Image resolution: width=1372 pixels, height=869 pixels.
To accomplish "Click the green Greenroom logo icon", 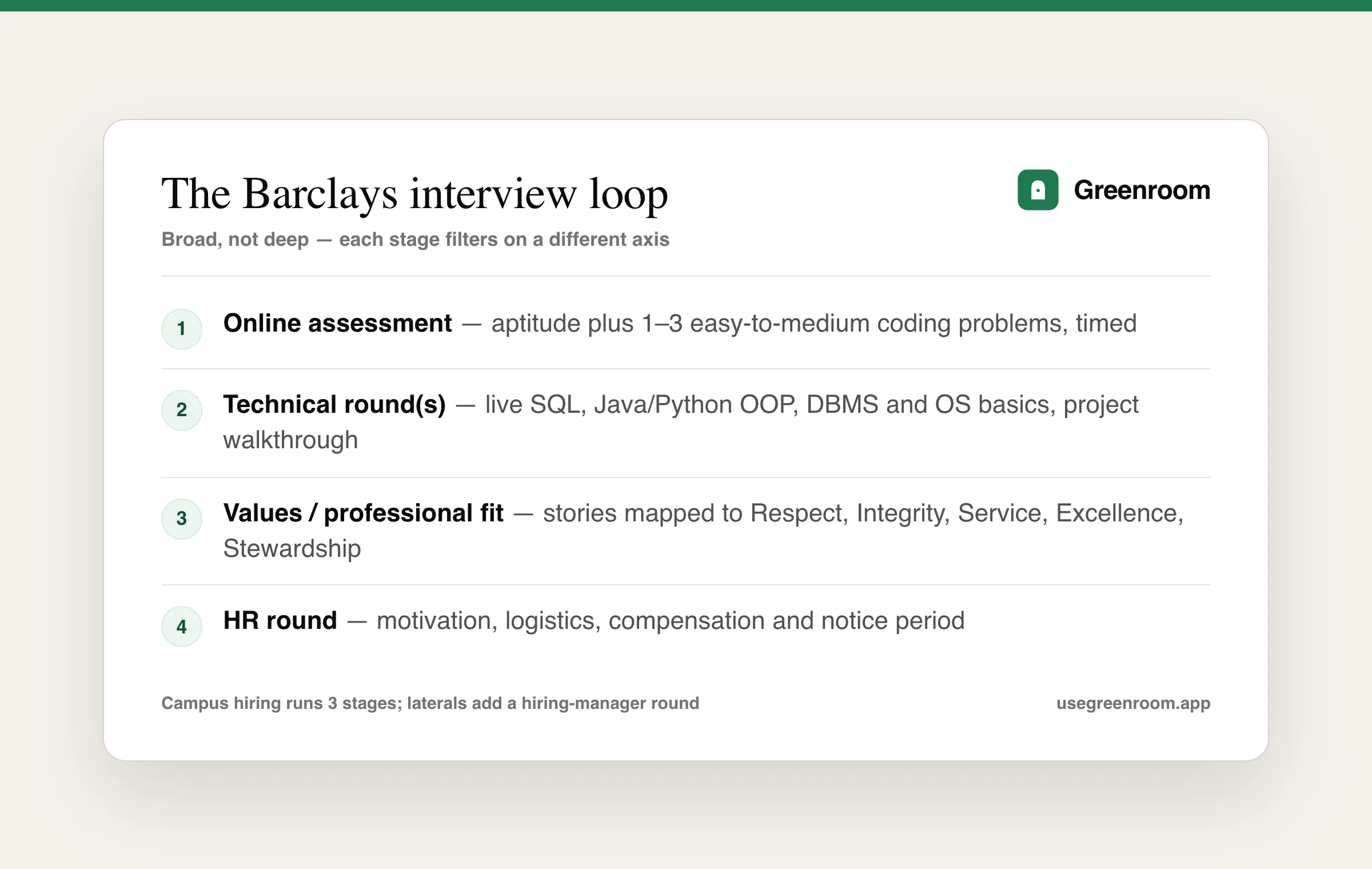I will click(1038, 190).
